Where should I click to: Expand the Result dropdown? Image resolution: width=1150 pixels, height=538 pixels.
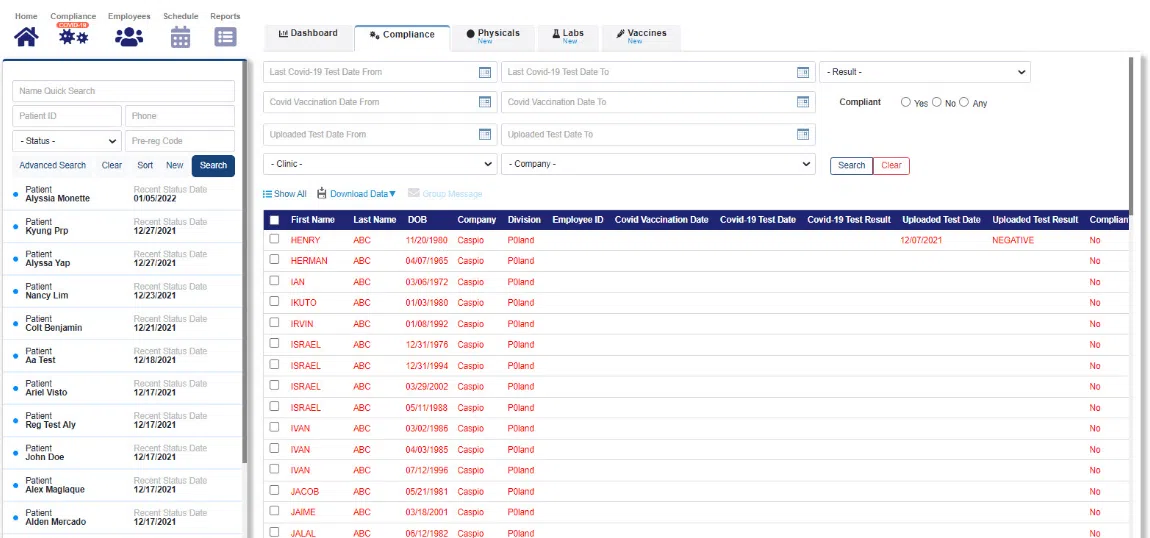(x=924, y=72)
